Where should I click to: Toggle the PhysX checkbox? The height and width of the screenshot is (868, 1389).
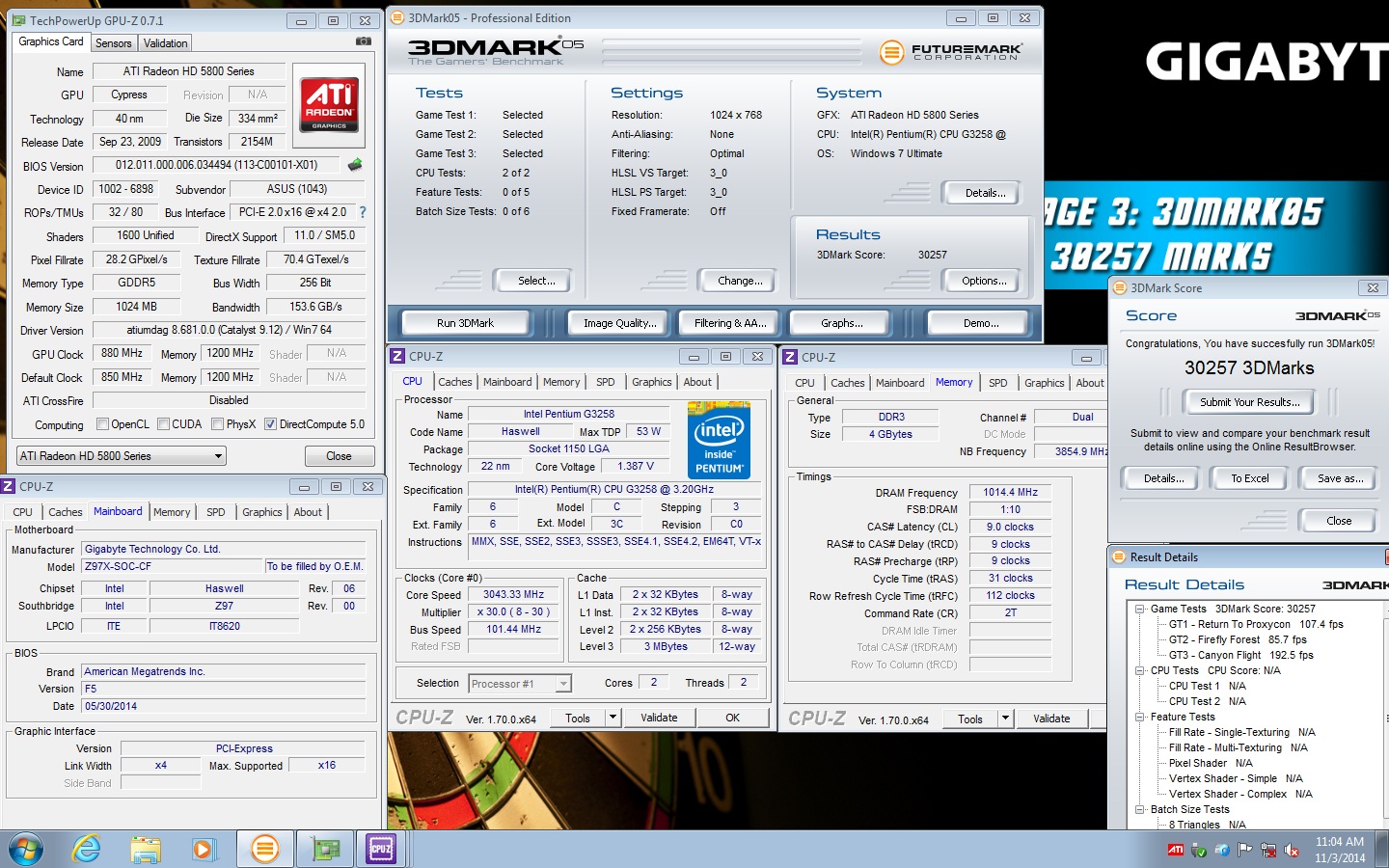[x=217, y=424]
